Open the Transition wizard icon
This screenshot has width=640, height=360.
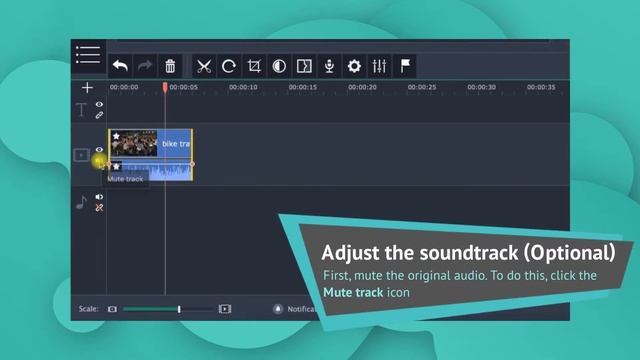[304, 66]
